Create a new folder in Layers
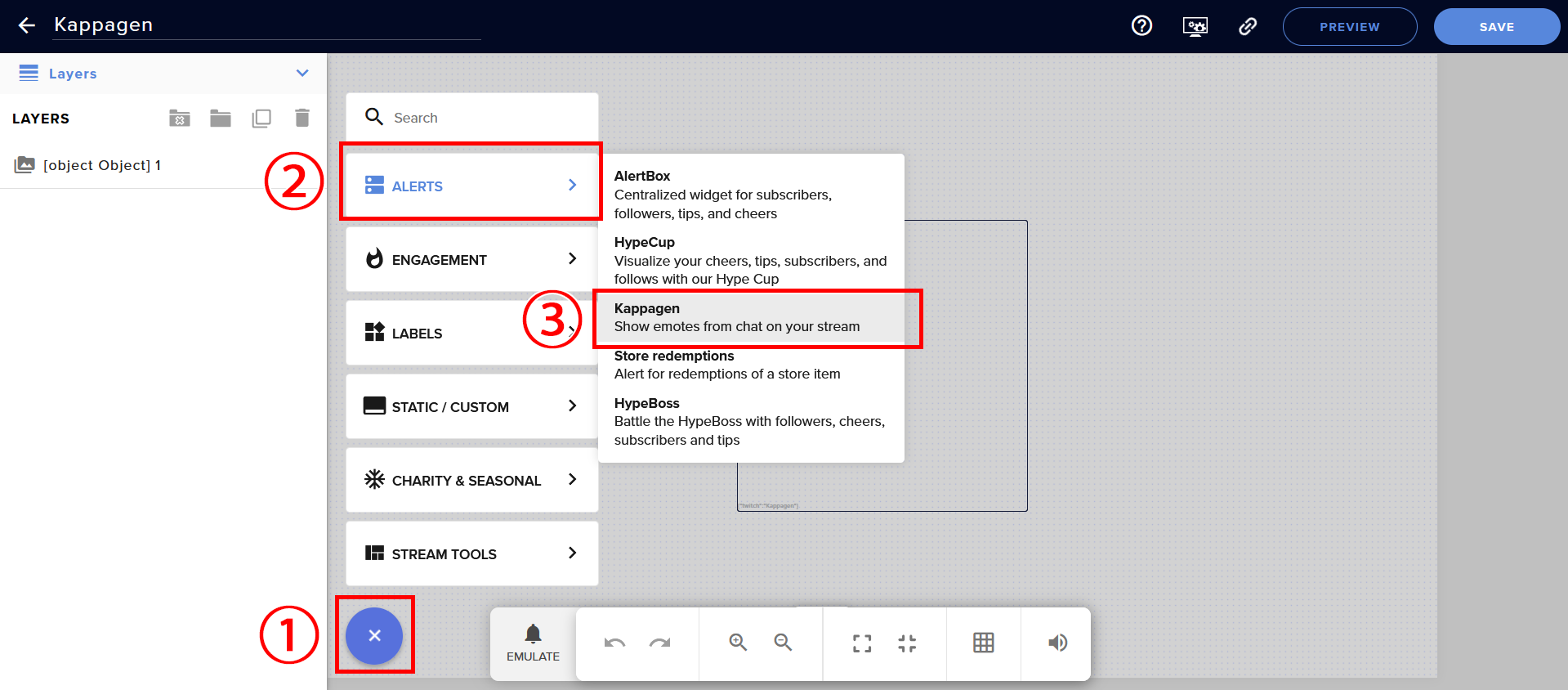The height and width of the screenshot is (690, 1568). click(x=221, y=119)
